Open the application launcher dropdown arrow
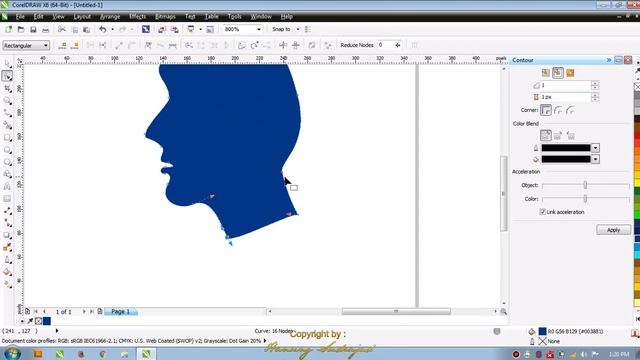 pyautogui.click(x=200, y=29)
